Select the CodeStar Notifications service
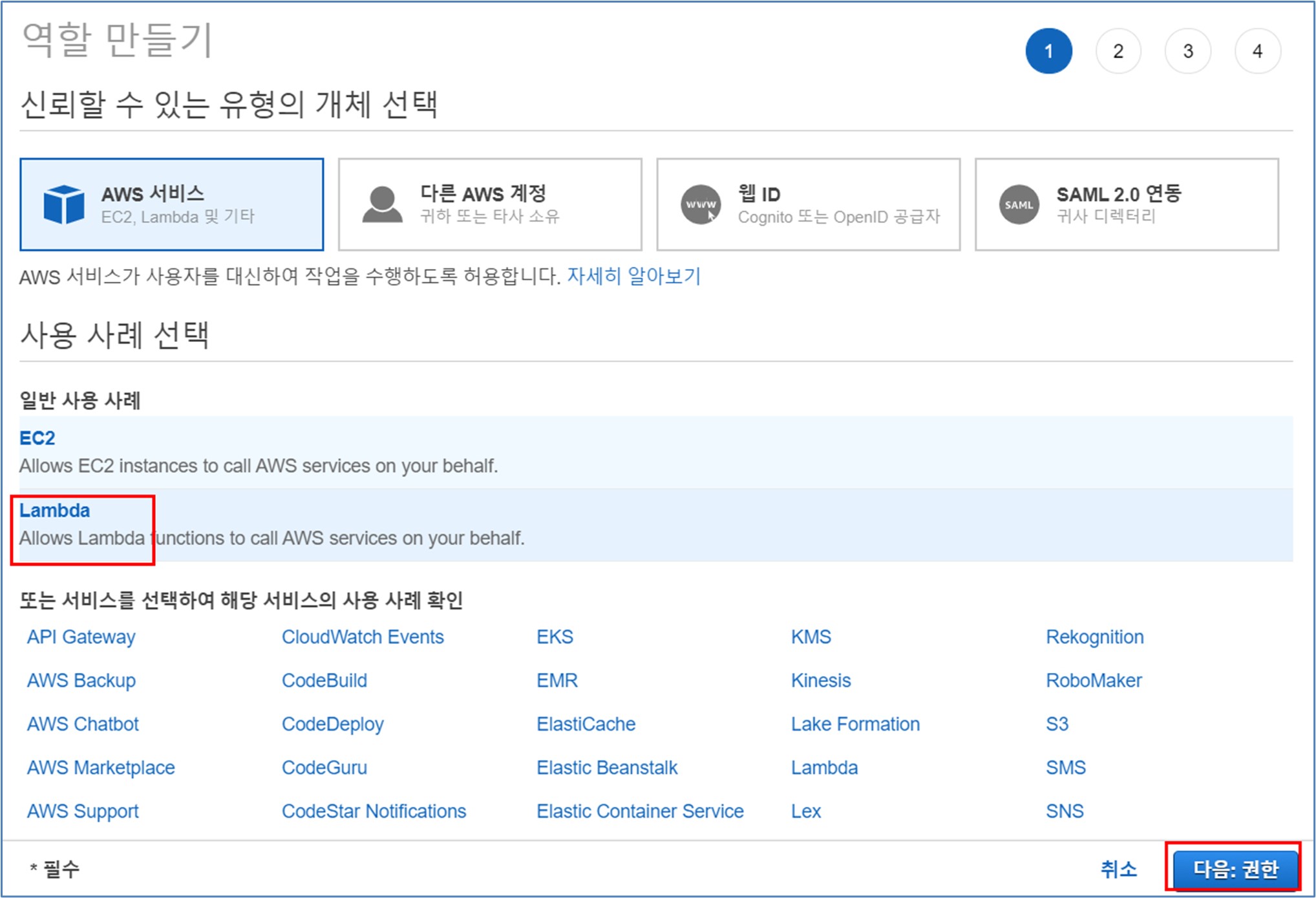1316x898 pixels. (374, 811)
